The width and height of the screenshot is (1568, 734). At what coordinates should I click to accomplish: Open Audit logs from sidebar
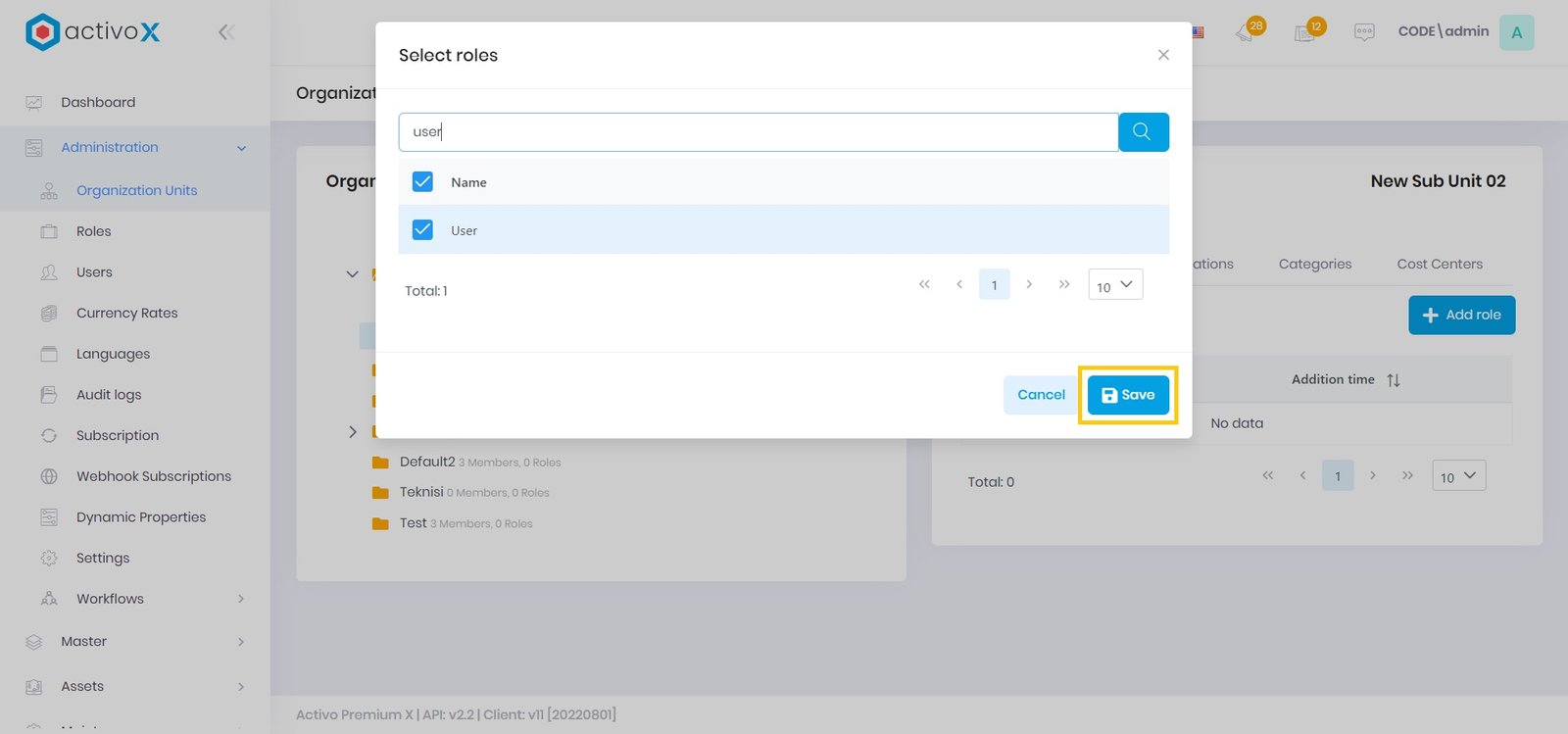coord(109,395)
